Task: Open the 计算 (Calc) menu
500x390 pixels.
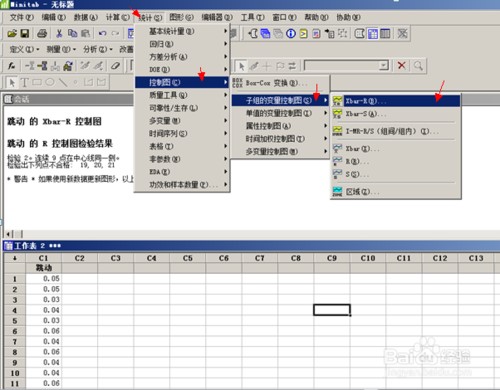Action: tap(117, 17)
